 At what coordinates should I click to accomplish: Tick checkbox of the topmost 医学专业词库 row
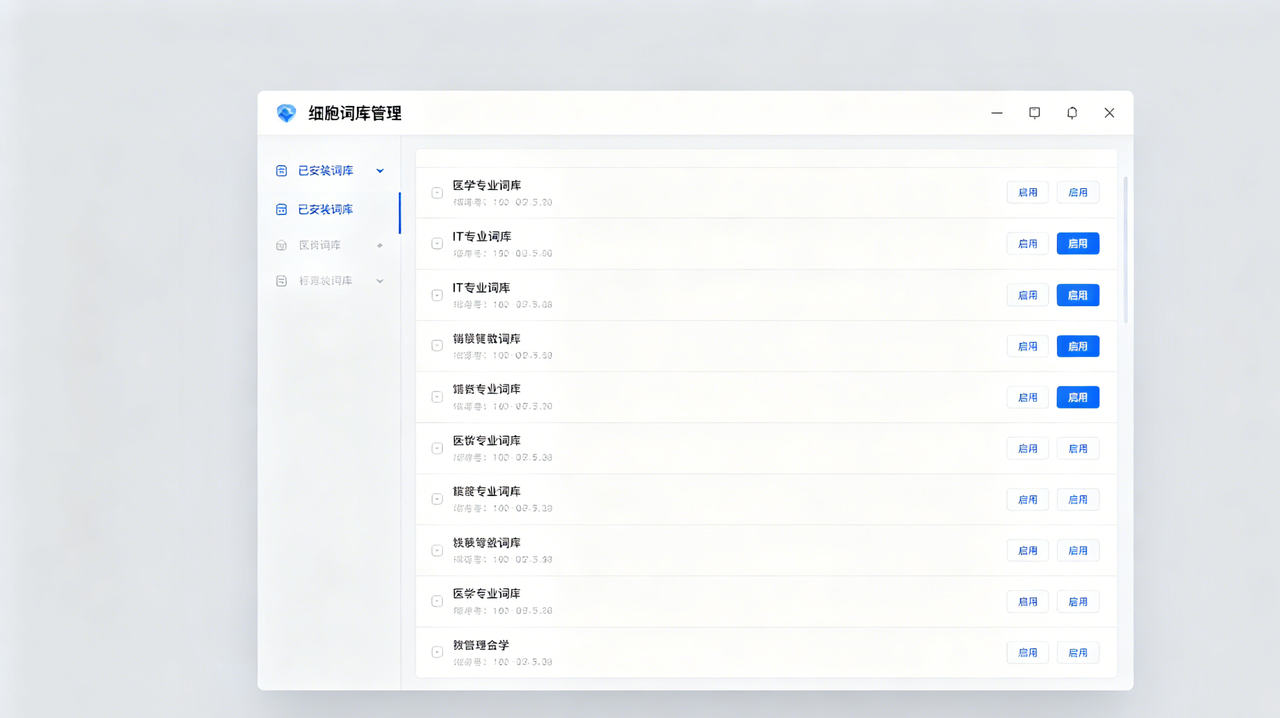click(437, 193)
